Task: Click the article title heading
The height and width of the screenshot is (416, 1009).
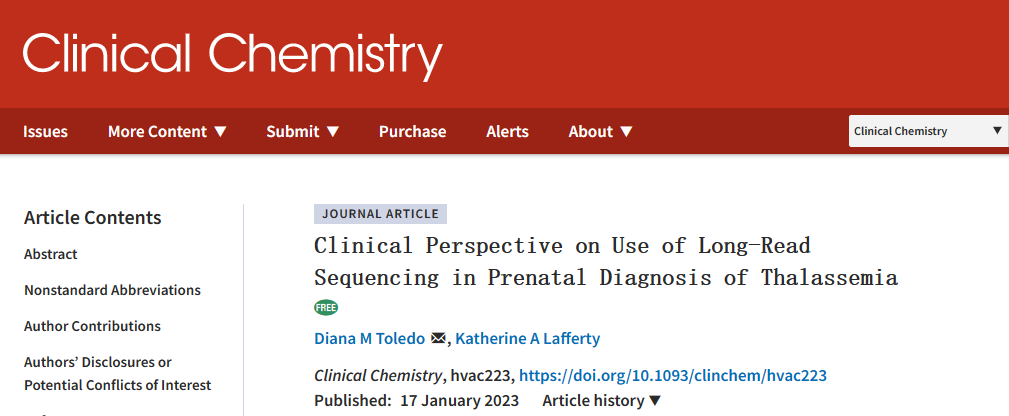Action: (x=605, y=261)
